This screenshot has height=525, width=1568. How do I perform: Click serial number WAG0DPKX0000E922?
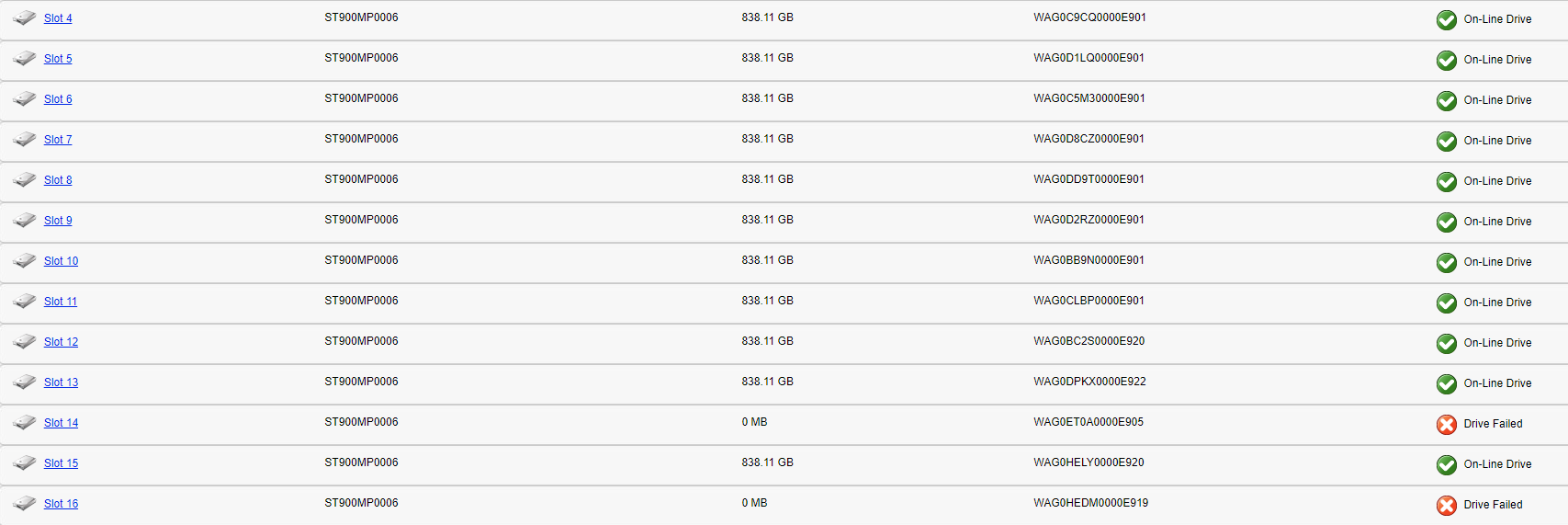pyautogui.click(x=1089, y=382)
